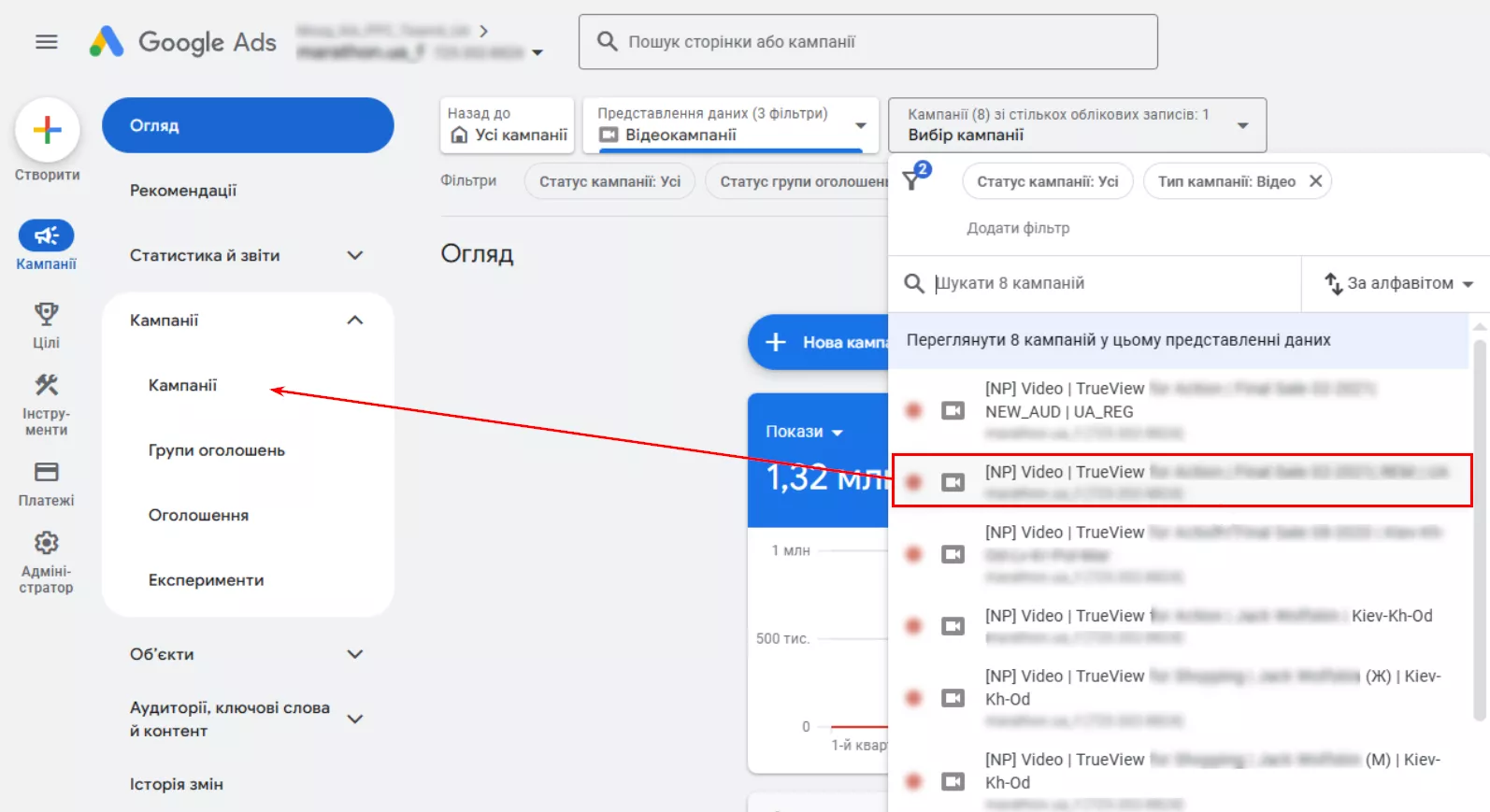Select 'Огляд' in navigation
The image size is (1490, 812).
[248, 125]
